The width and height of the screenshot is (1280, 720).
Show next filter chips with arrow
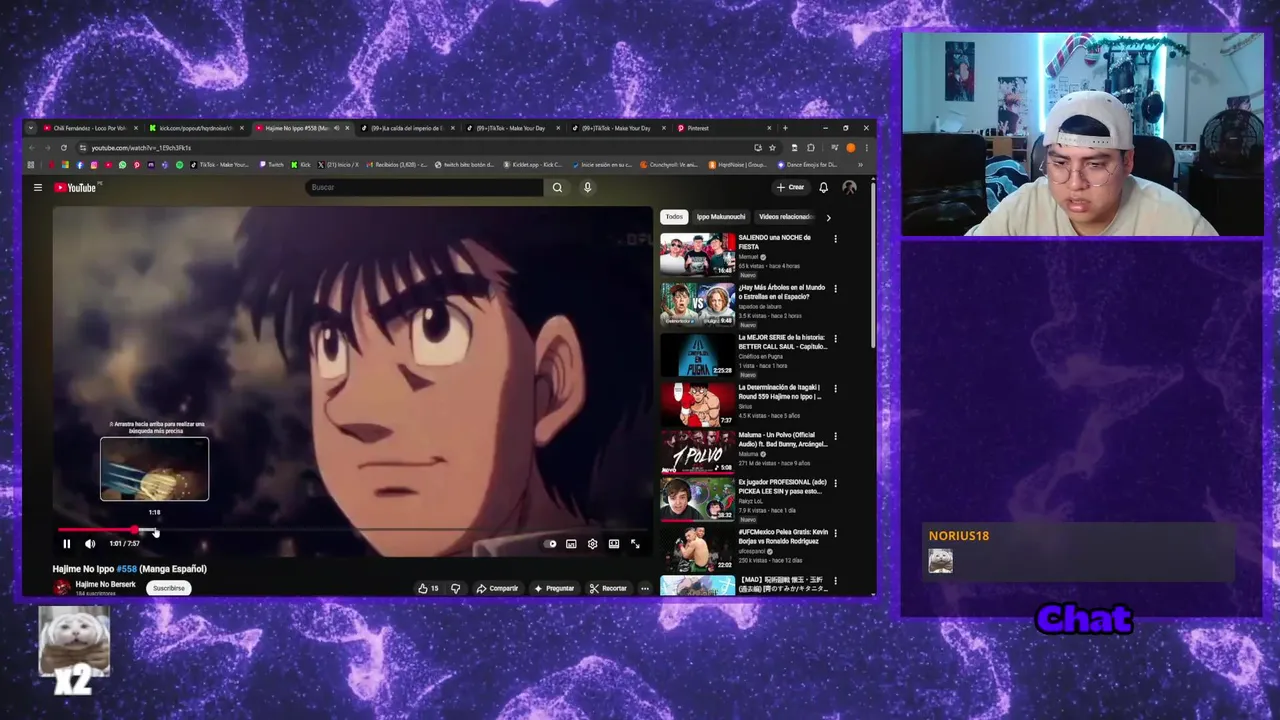click(828, 217)
